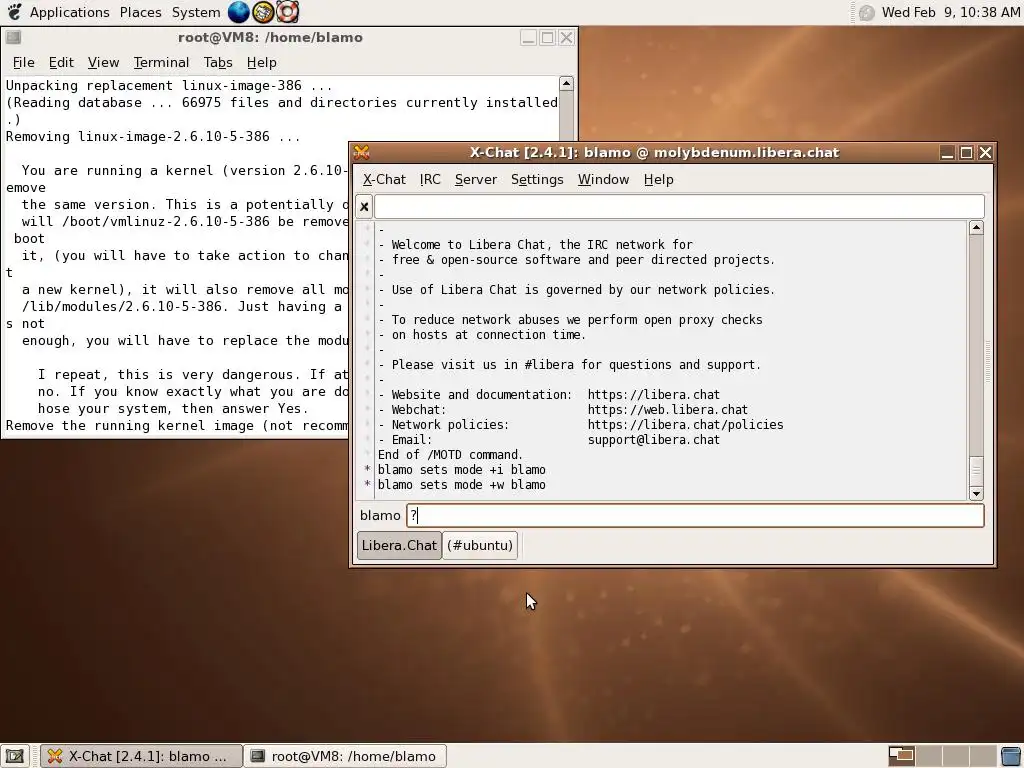Click the 'Unpacking replacement linux-image-386' terminal line
This screenshot has width=1024, height=768.
169,86
